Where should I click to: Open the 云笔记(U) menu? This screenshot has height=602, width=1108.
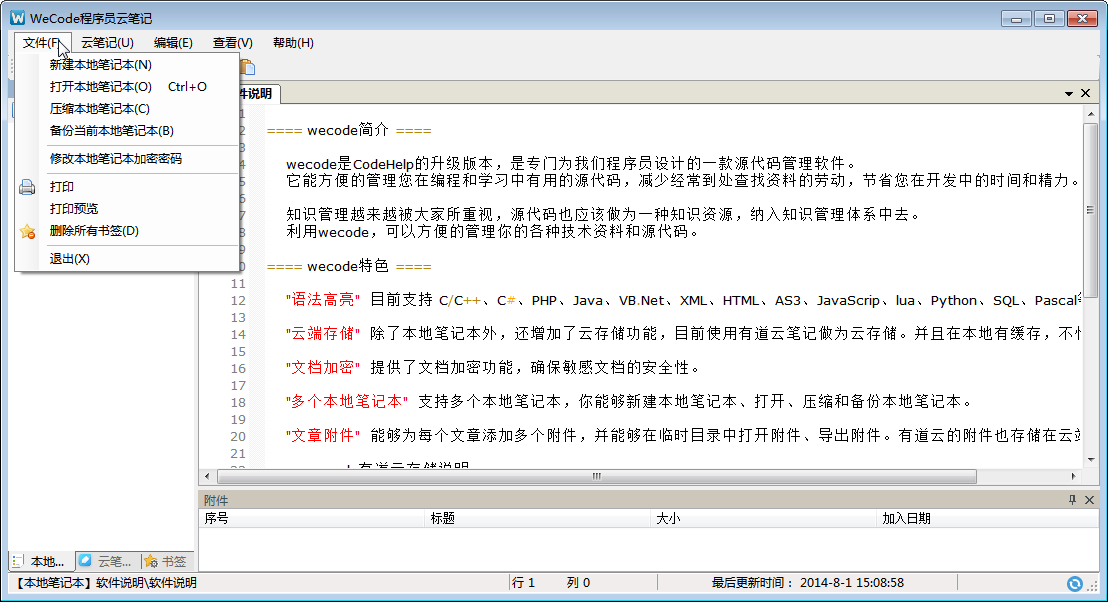107,43
